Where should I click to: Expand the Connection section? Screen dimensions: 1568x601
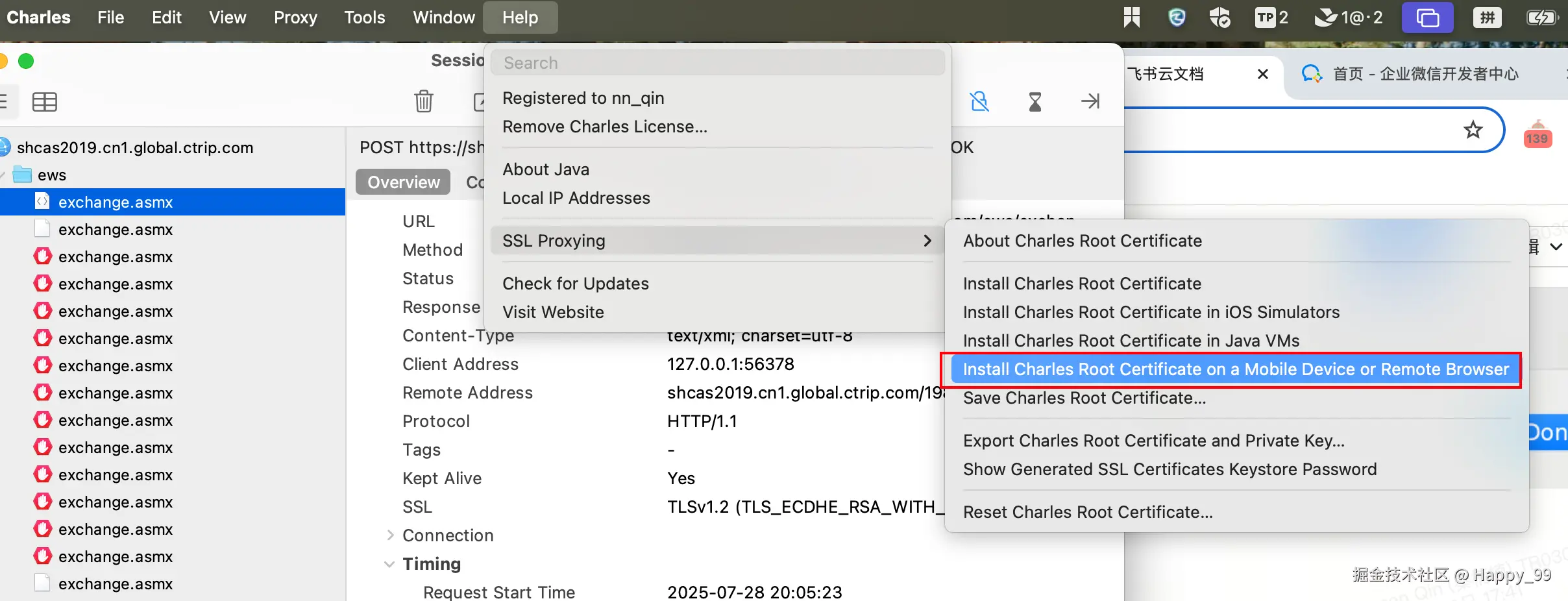pos(390,535)
